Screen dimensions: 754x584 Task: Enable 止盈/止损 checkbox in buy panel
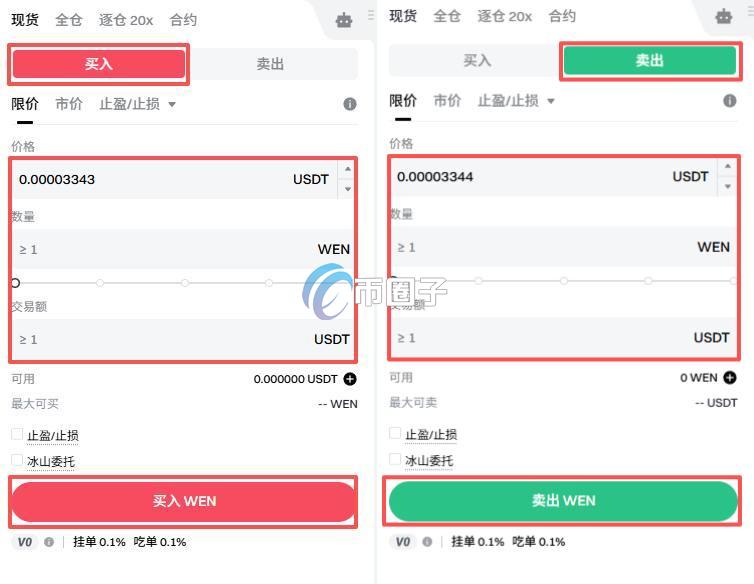pyautogui.click(x=17, y=434)
